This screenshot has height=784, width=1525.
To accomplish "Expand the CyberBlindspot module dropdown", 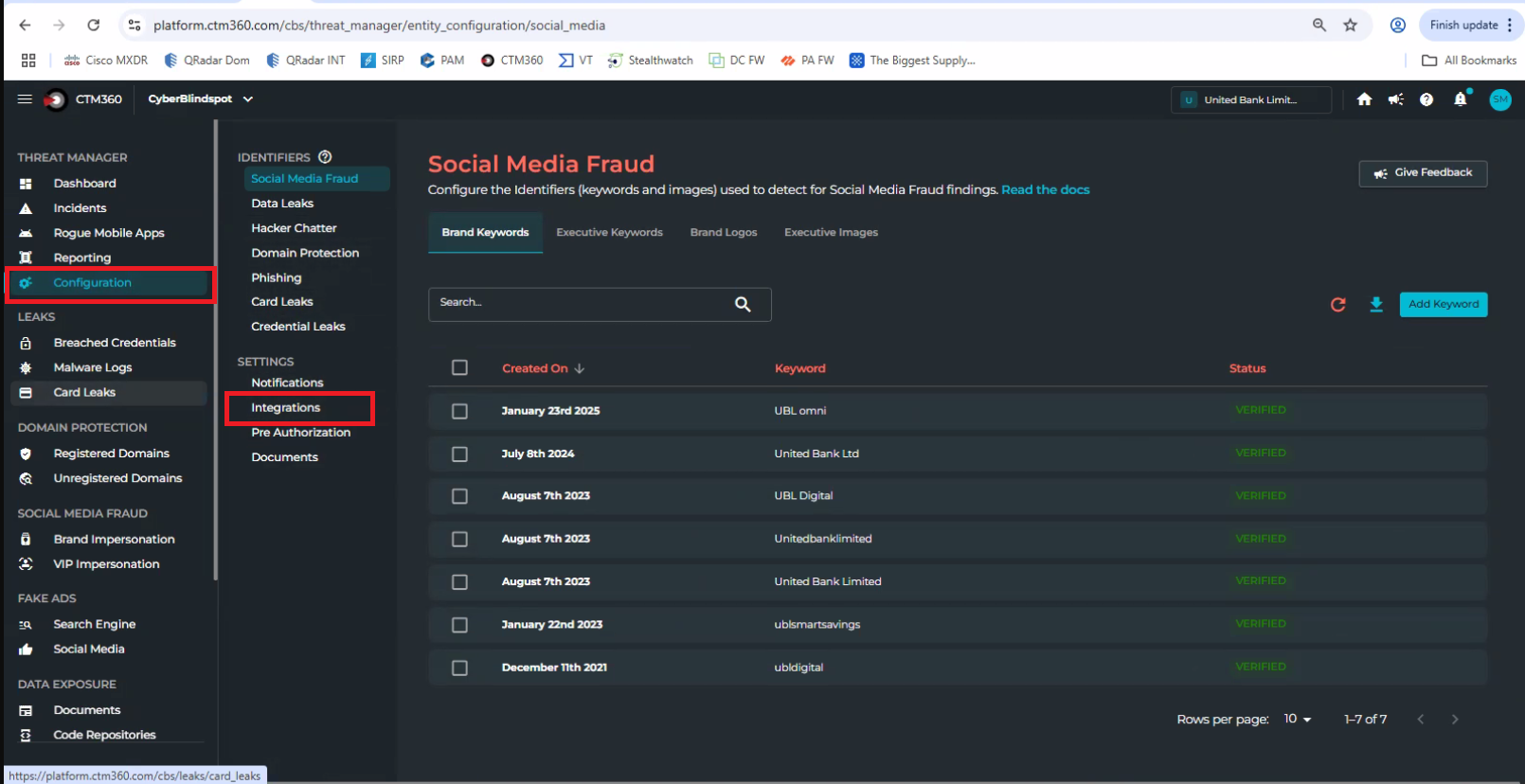I will tap(201, 98).
